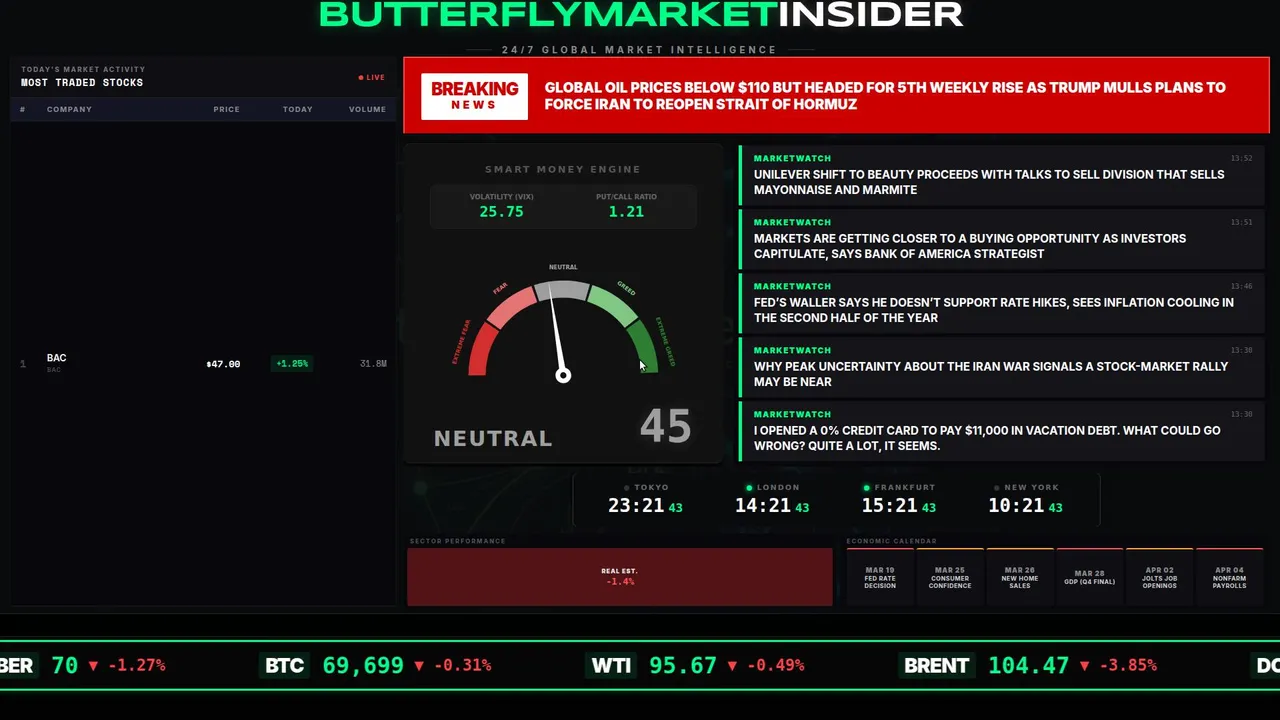Select the Real Est. -1.4% sector tile

pos(619,577)
